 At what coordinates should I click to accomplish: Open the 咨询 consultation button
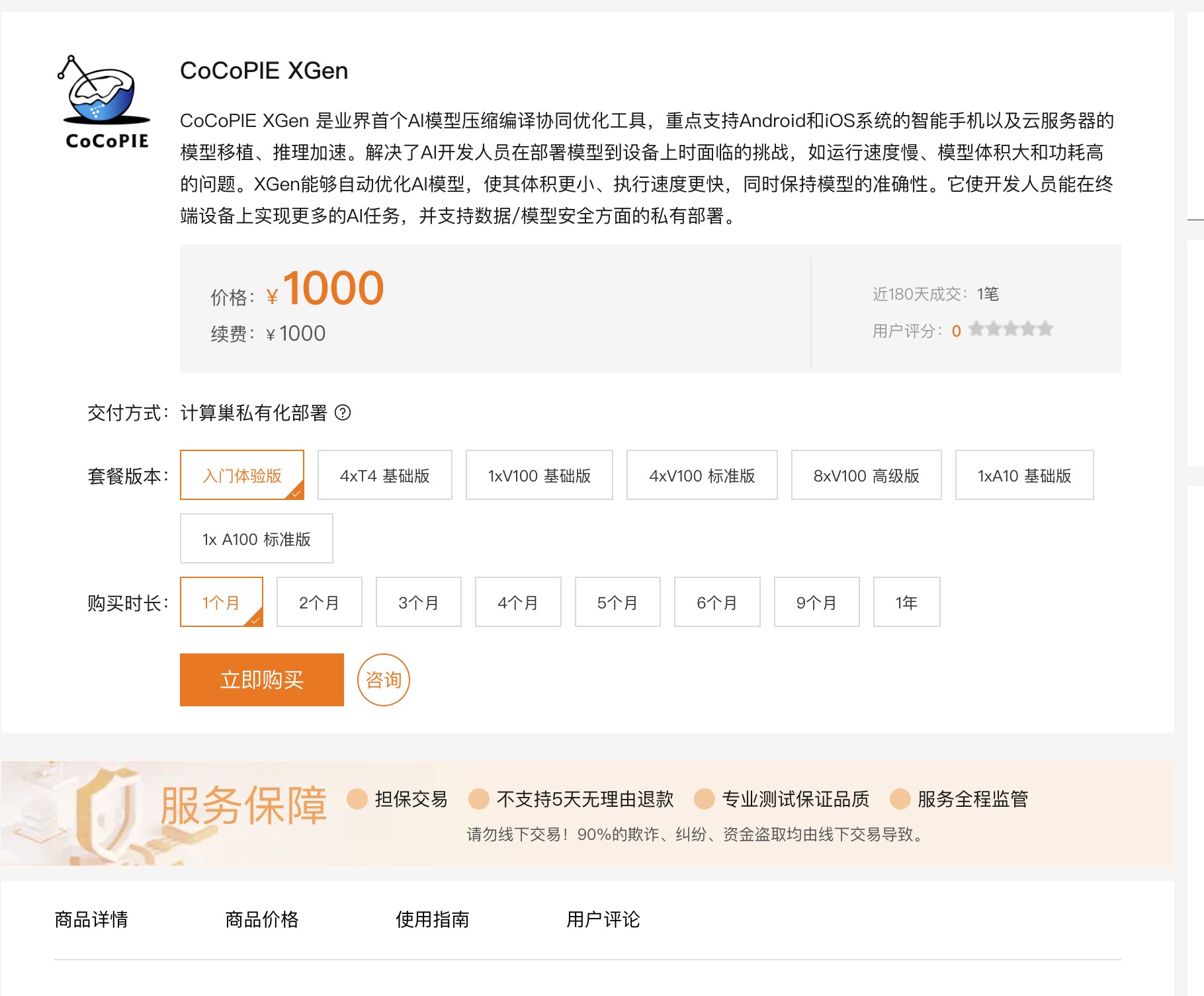384,680
